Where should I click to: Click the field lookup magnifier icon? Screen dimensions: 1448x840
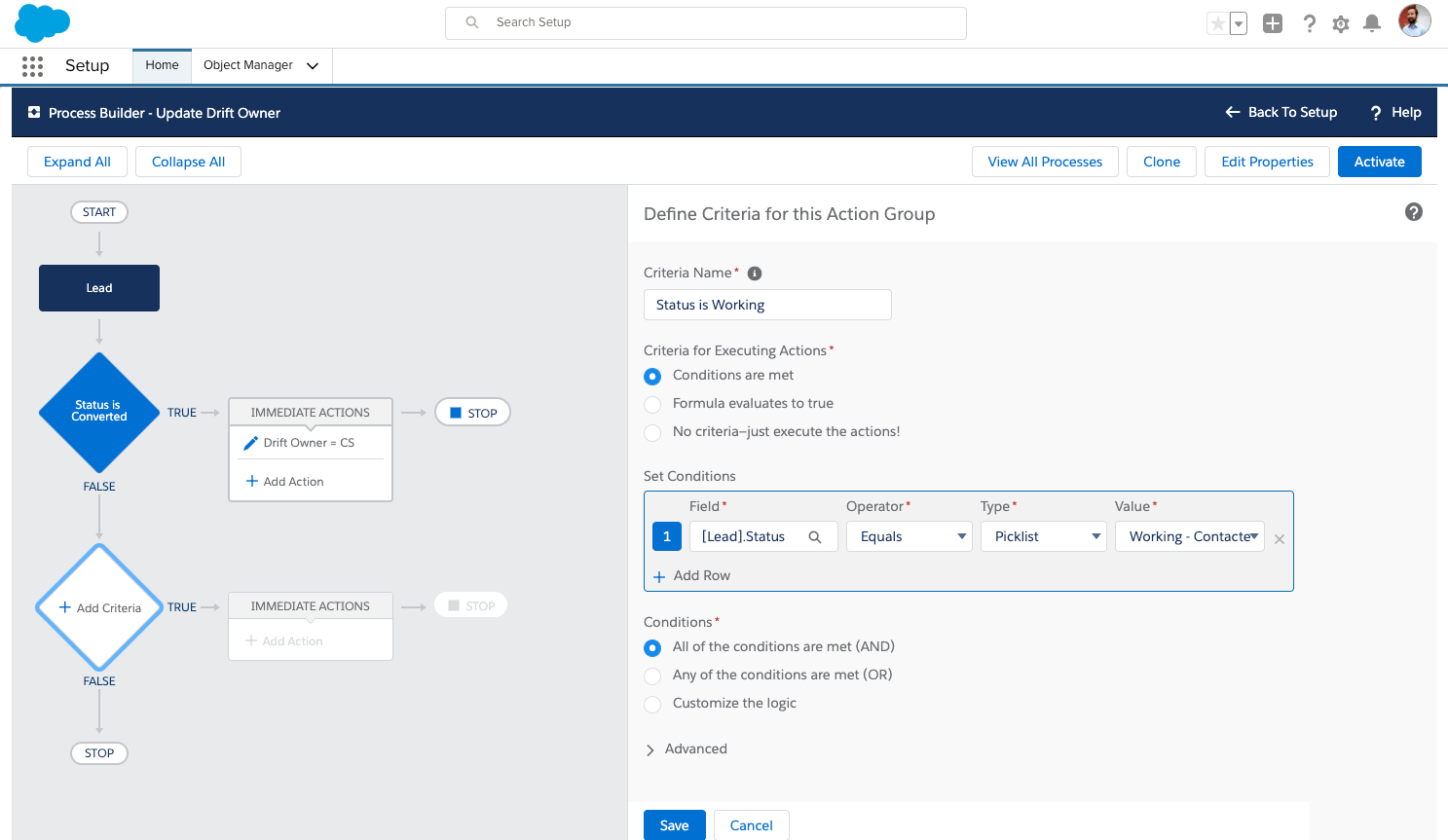815,537
